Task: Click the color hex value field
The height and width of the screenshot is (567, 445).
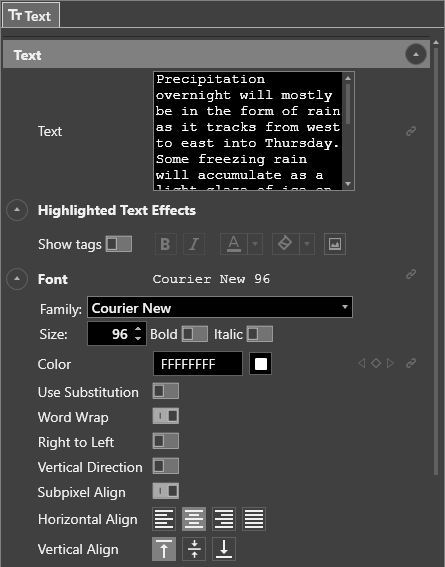Action: coord(198,364)
